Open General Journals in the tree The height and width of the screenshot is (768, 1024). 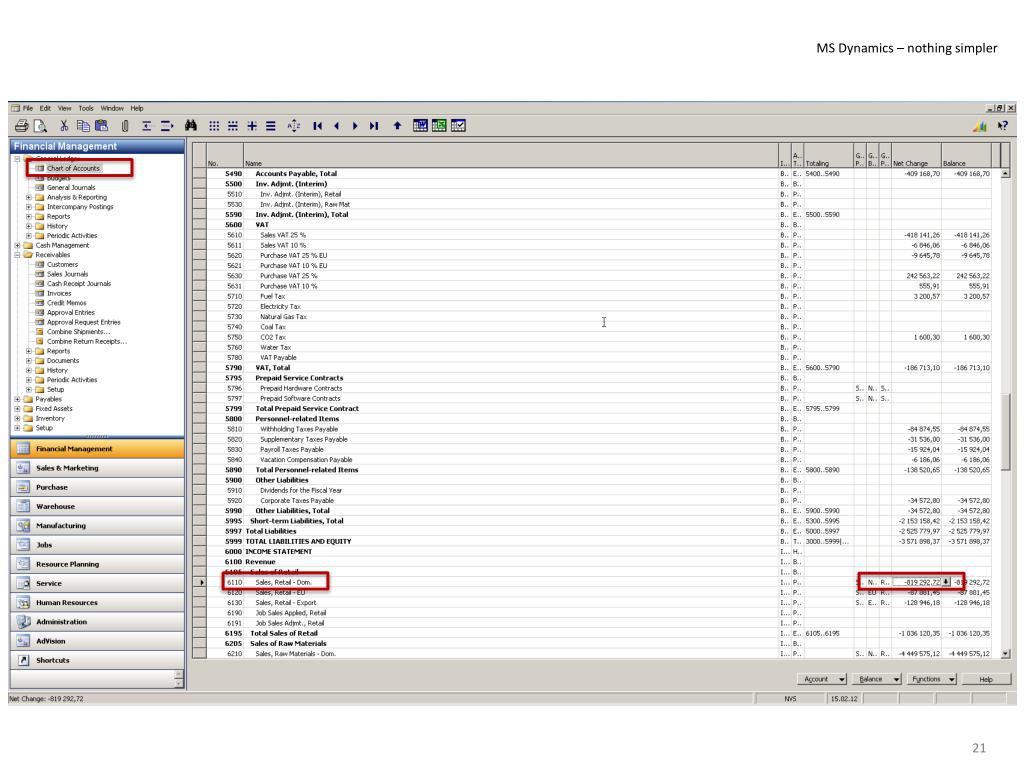tap(71, 187)
